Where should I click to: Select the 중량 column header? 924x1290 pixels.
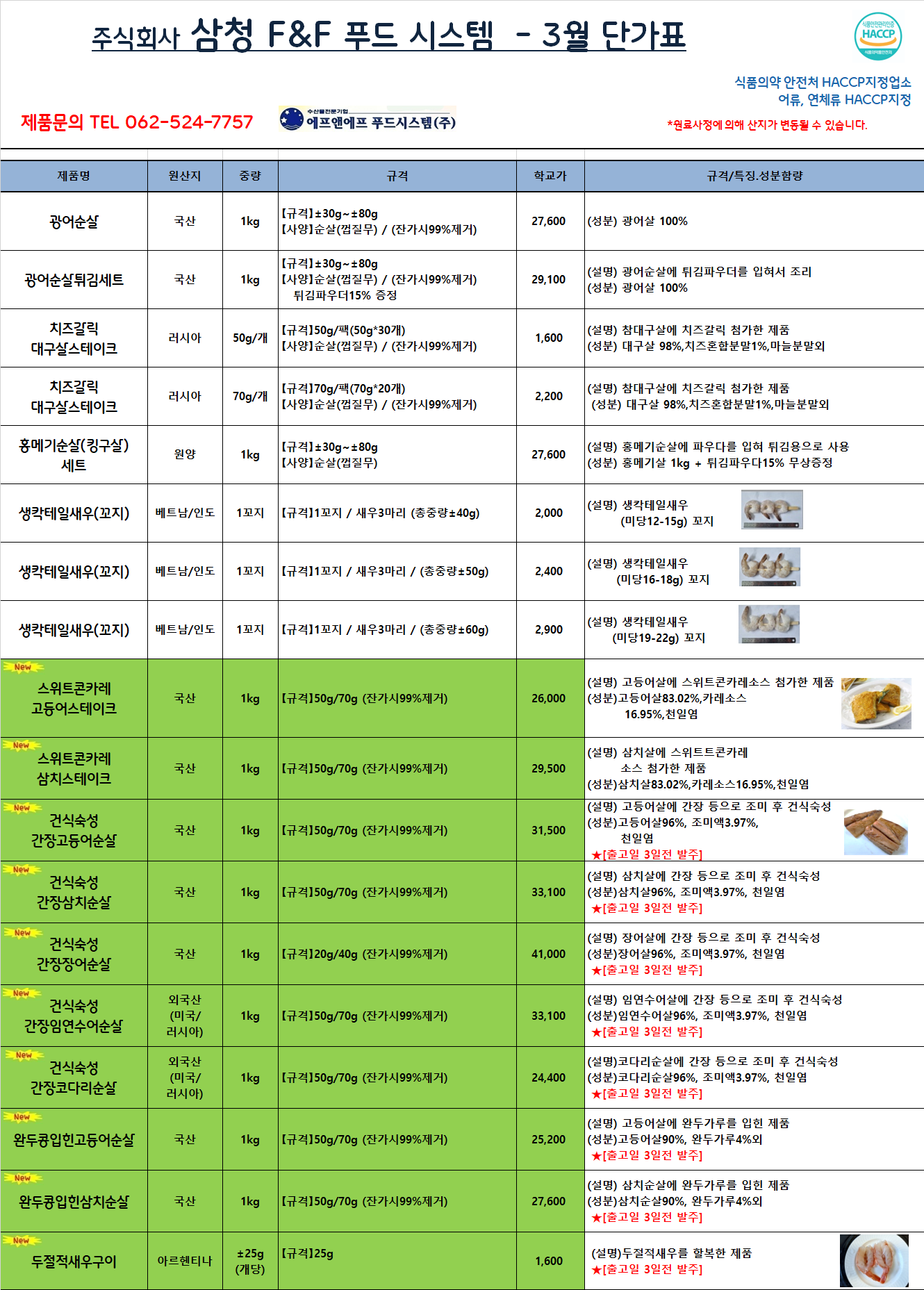tap(250, 176)
